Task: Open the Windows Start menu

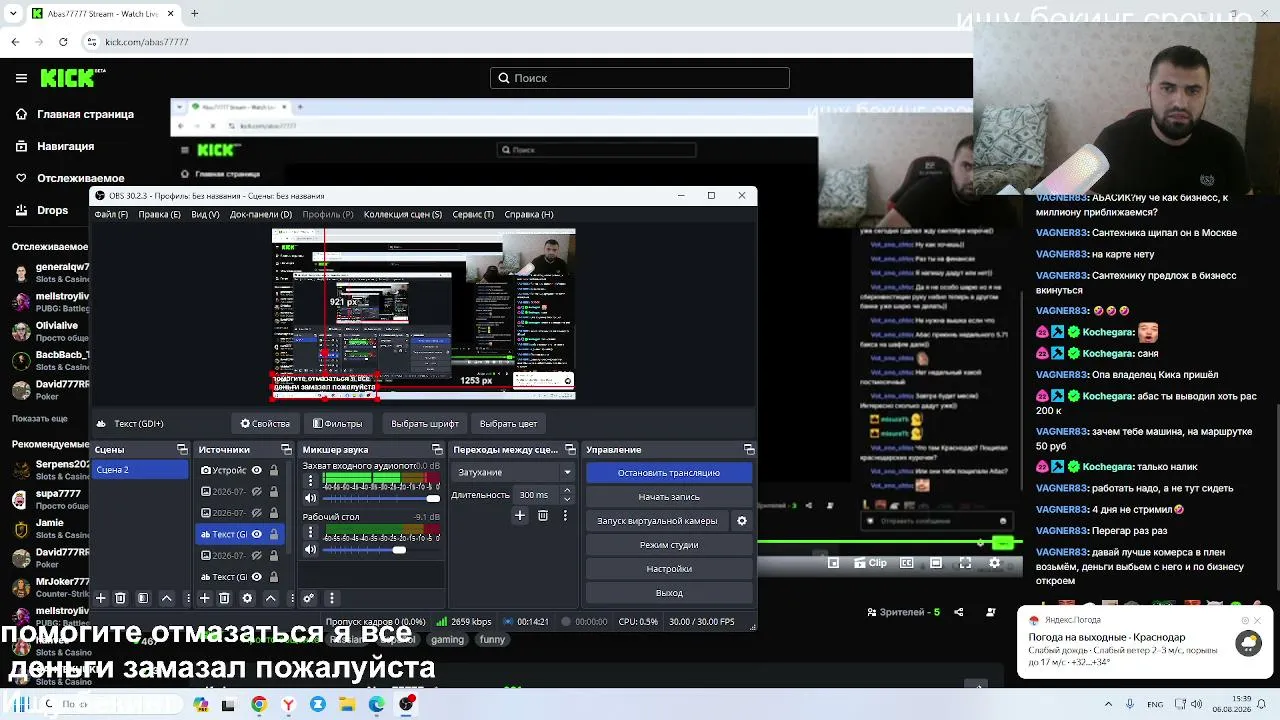Action: 20,704
